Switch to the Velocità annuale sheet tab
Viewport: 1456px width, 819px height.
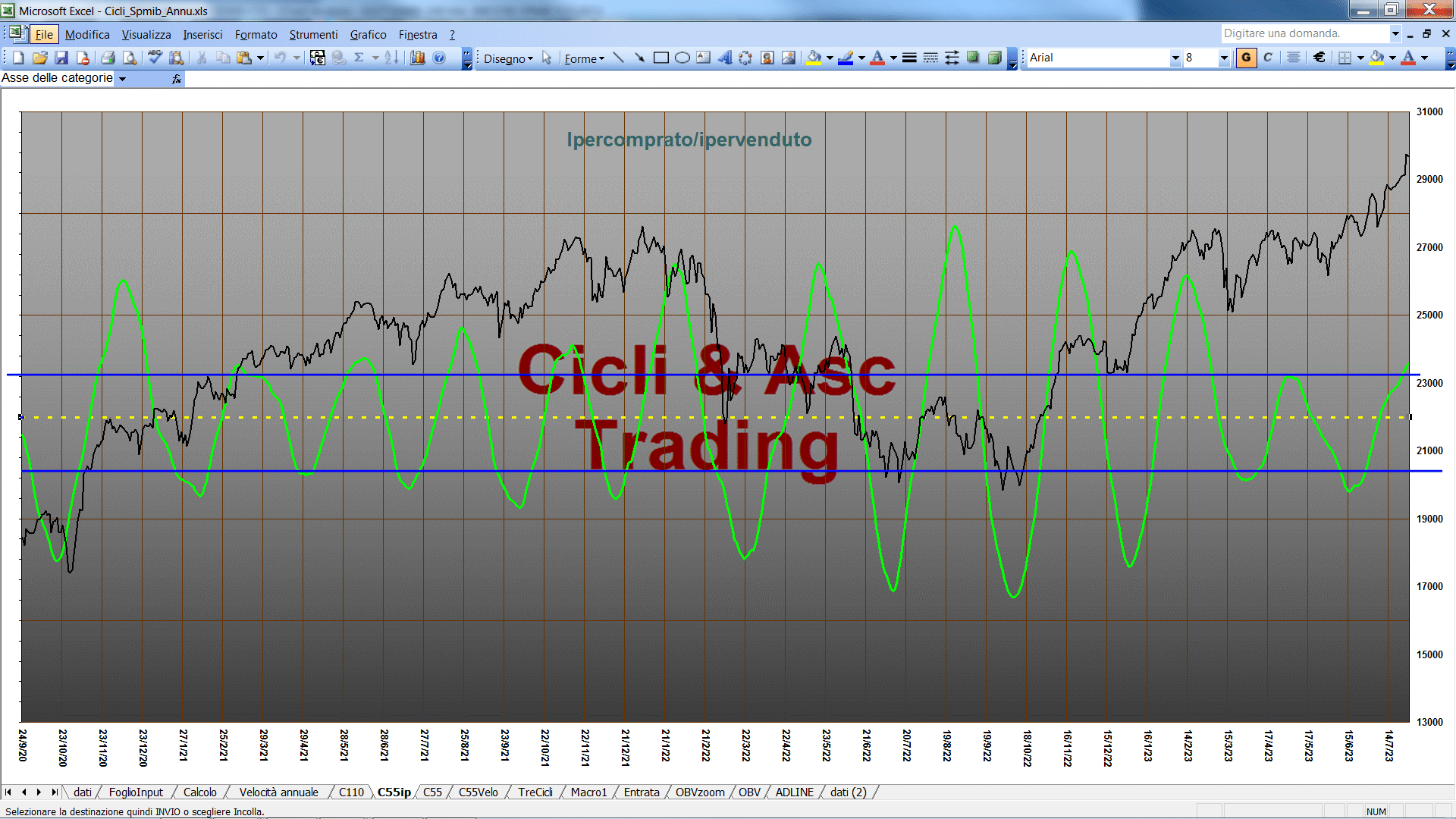[278, 792]
